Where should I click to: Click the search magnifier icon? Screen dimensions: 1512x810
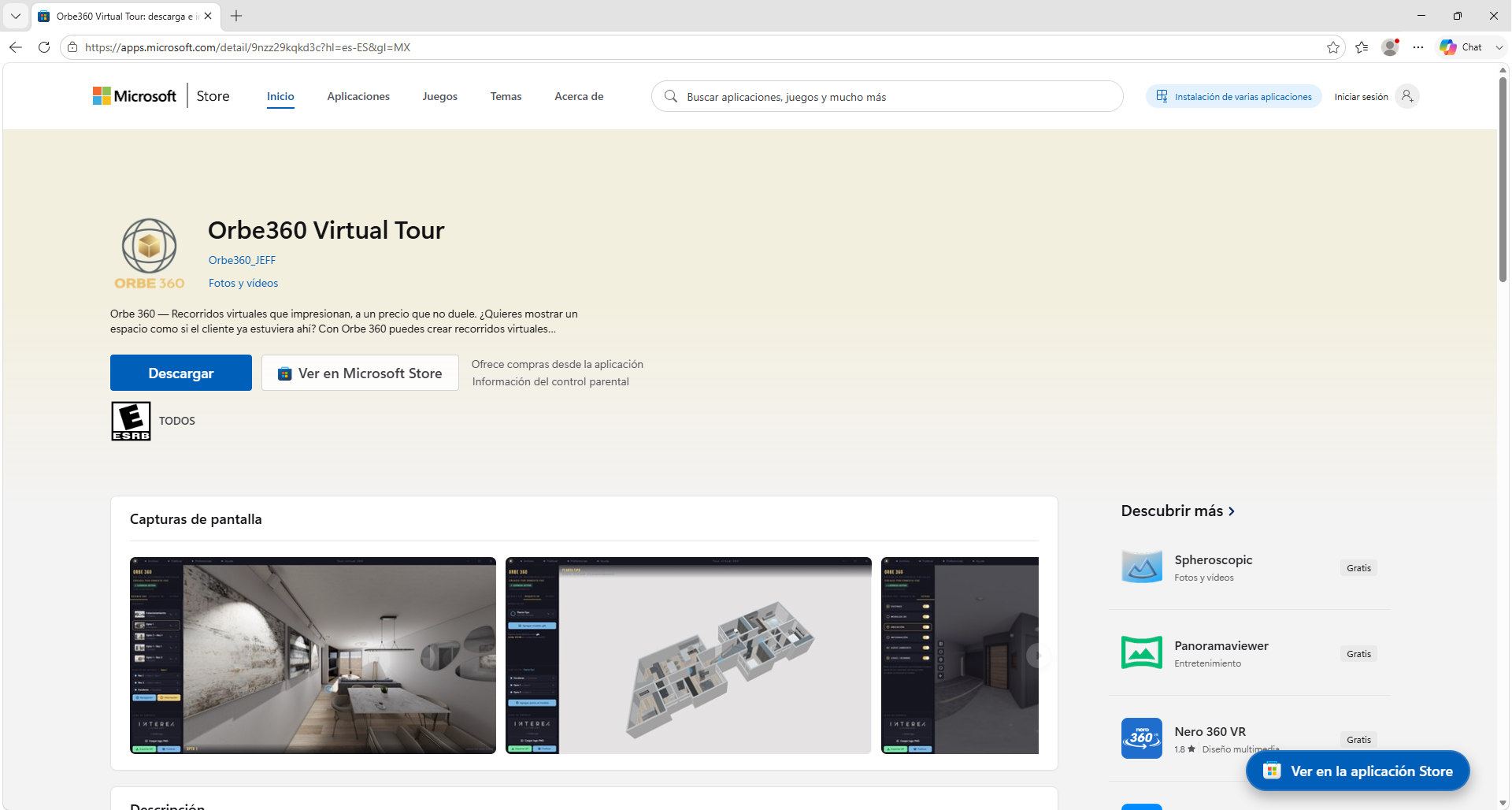point(671,96)
